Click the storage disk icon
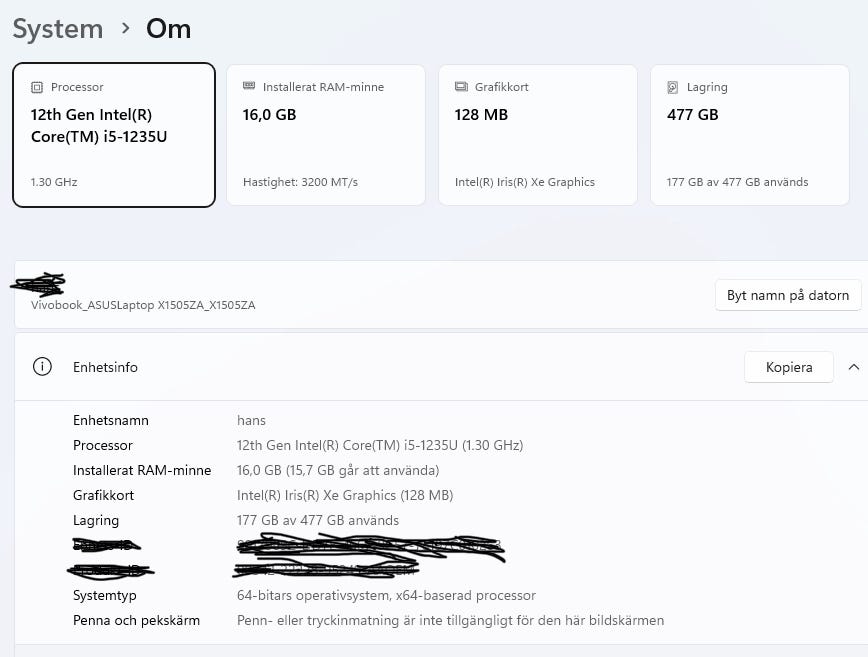The image size is (868, 657). click(673, 87)
